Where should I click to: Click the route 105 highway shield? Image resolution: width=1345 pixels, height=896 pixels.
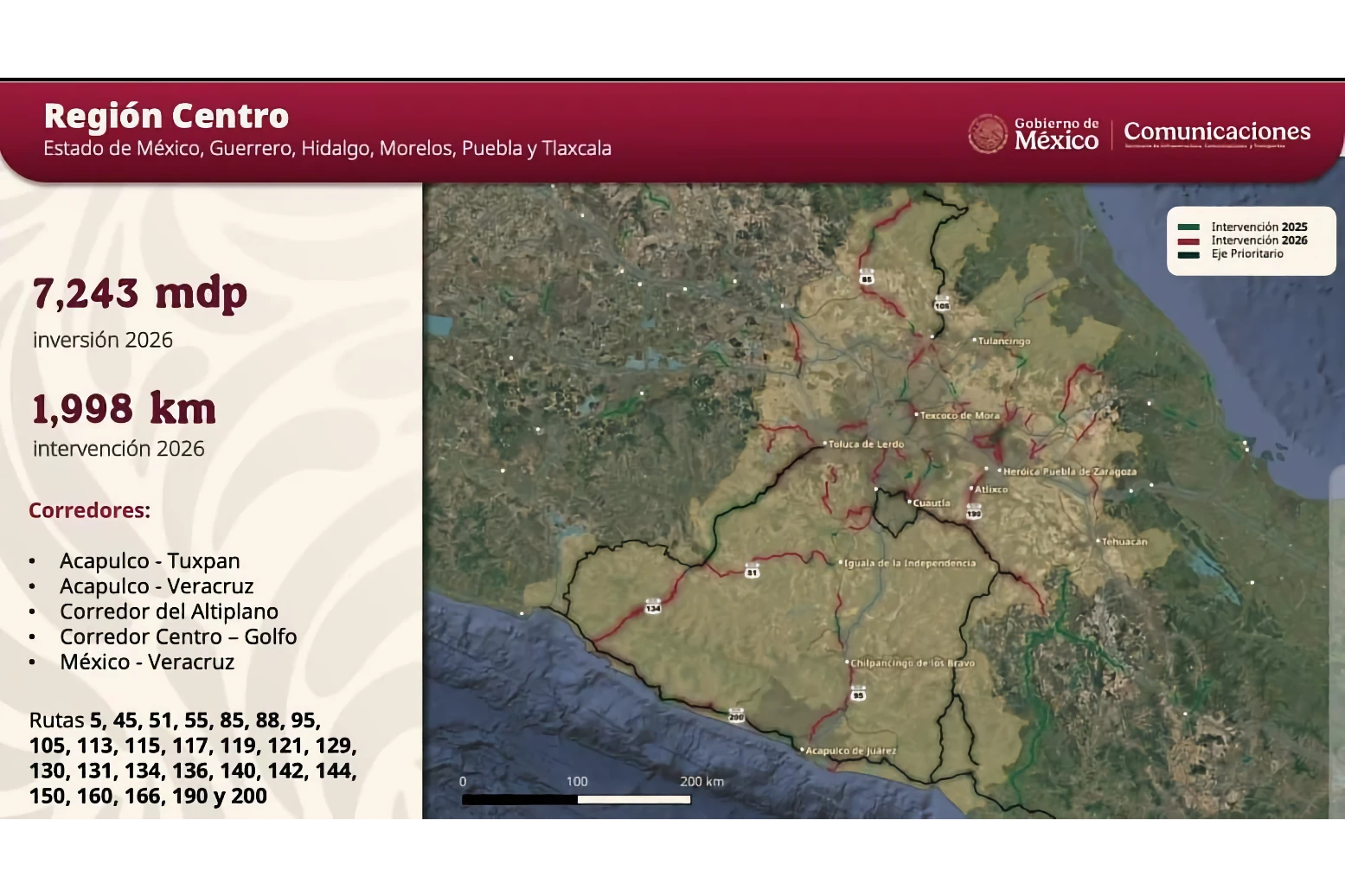pos(941,304)
